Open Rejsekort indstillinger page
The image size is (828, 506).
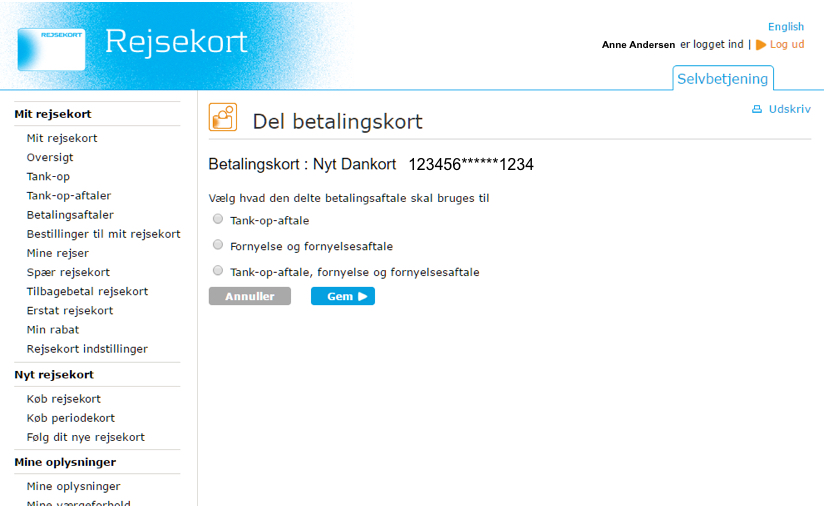pos(87,349)
